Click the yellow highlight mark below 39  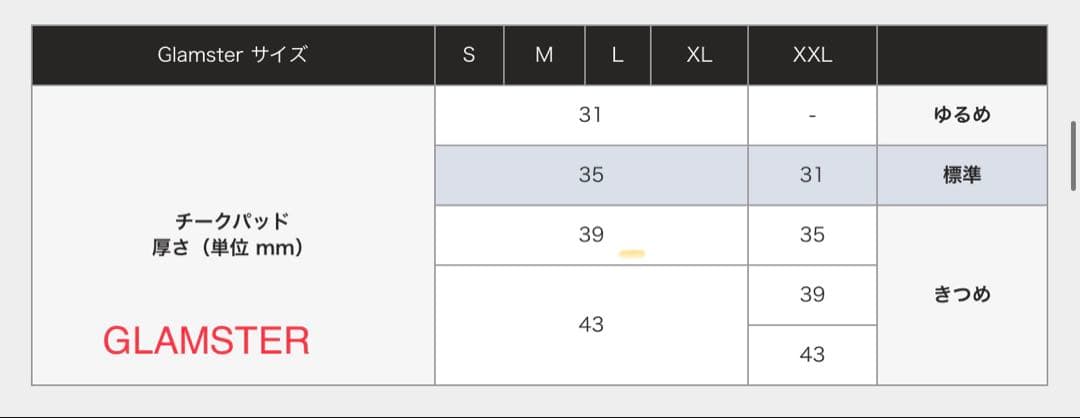632,253
